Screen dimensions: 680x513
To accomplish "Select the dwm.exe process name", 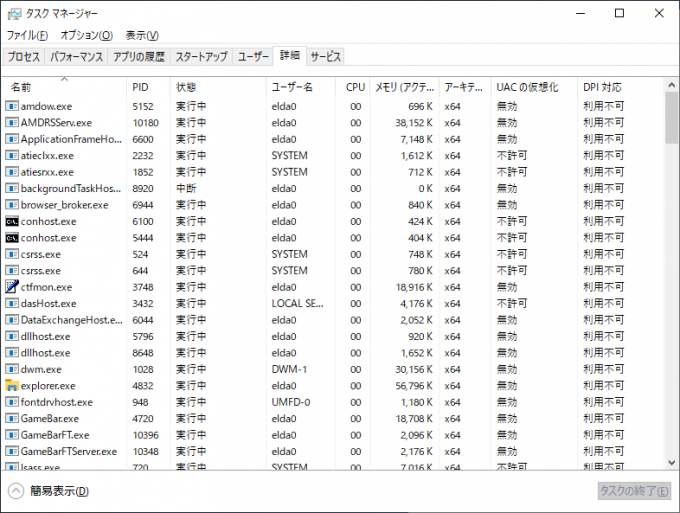I will (41, 369).
